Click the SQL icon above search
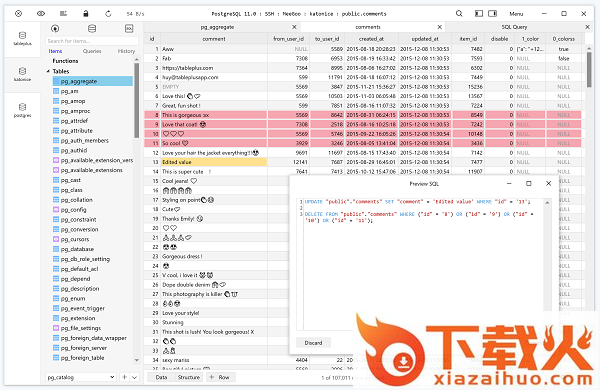600x390 pixels. pos(129,29)
